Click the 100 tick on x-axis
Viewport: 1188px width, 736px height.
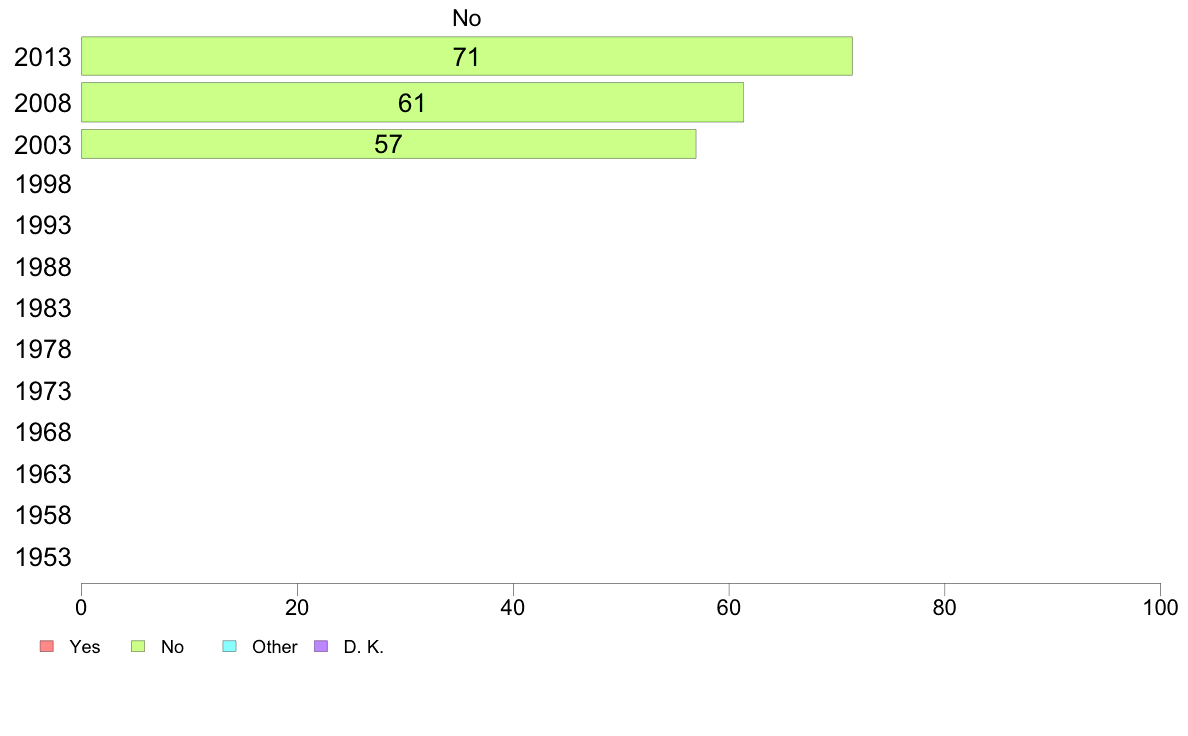(1160, 607)
